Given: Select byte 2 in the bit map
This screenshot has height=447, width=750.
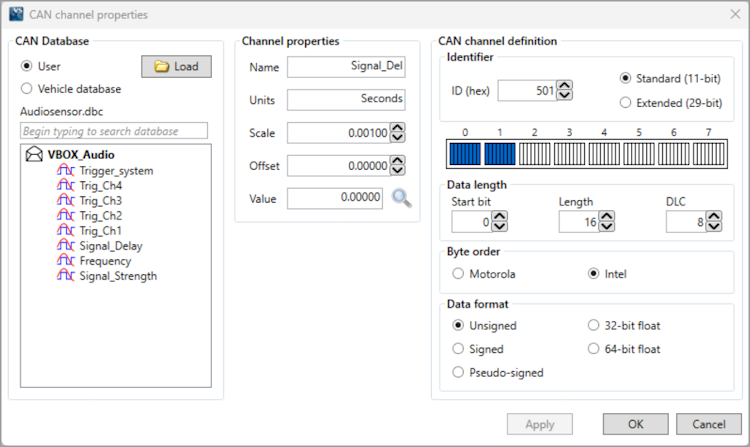Looking at the screenshot, I should coord(535,154).
